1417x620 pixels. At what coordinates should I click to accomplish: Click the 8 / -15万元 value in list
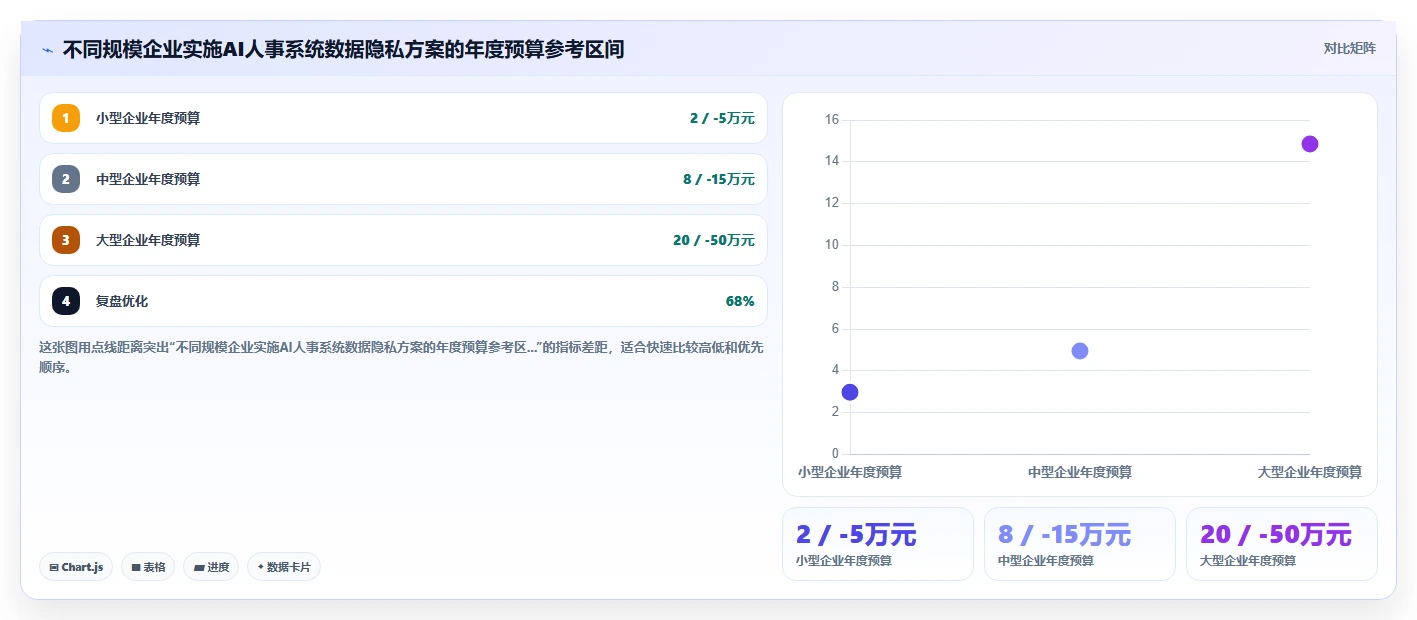[x=719, y=179]
